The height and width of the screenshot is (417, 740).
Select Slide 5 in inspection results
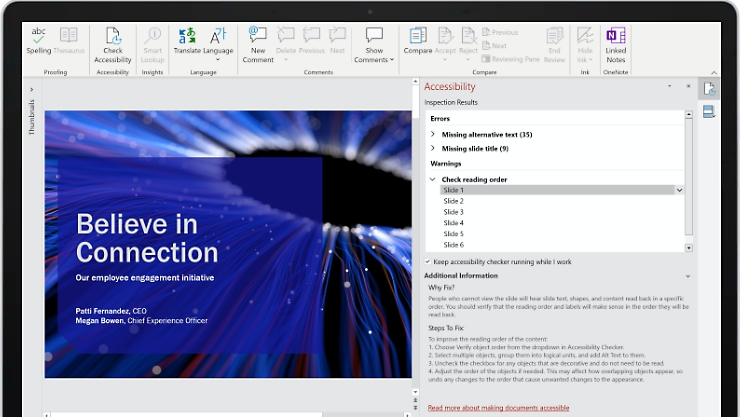[453, 234]
